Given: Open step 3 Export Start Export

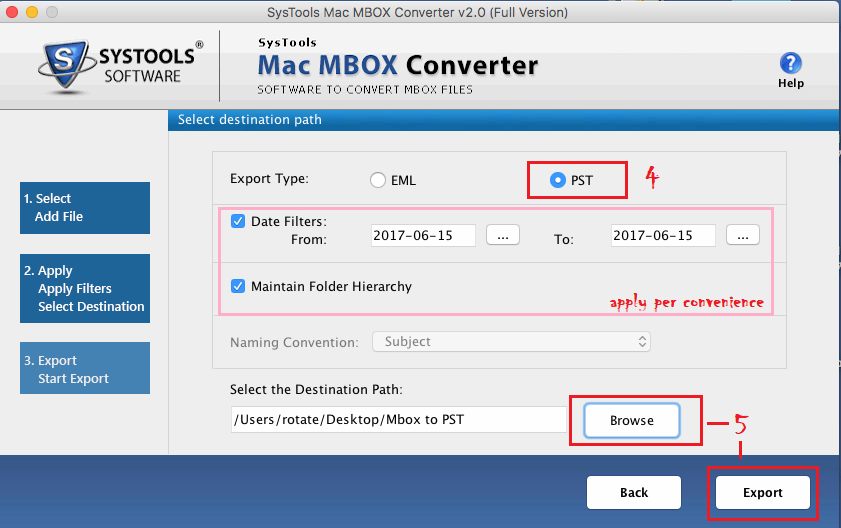Looking at the screenshot, I should point(85,368).
